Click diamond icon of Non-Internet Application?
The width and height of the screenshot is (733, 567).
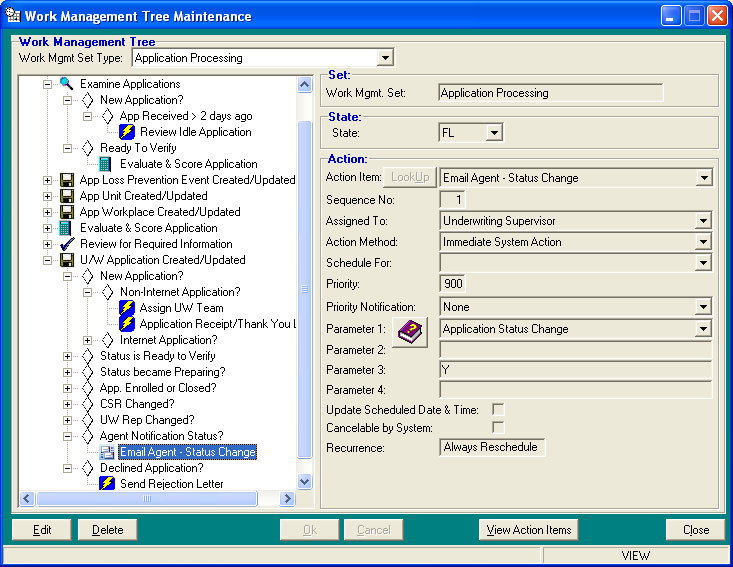(108, 292)
